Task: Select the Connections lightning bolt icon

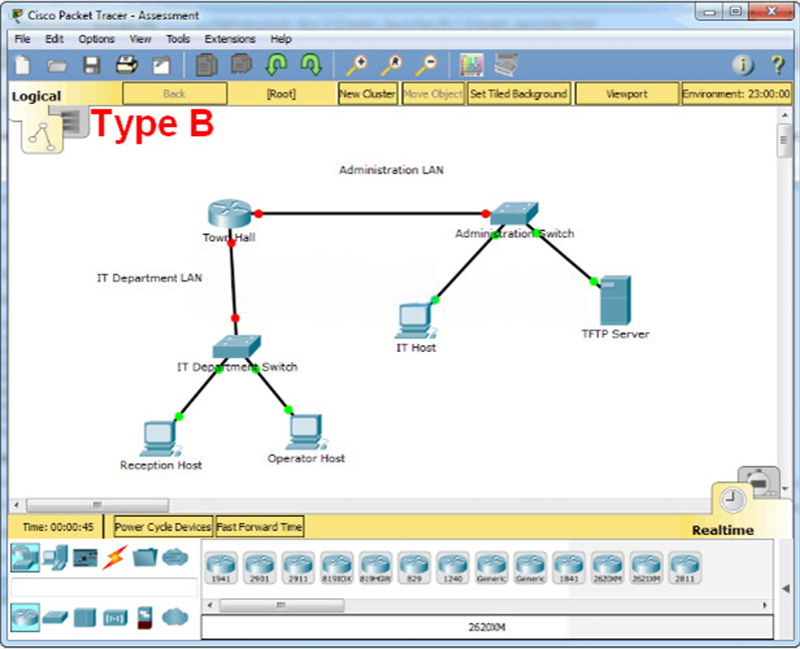Action: pyautogui.click(x=114, y=558)
